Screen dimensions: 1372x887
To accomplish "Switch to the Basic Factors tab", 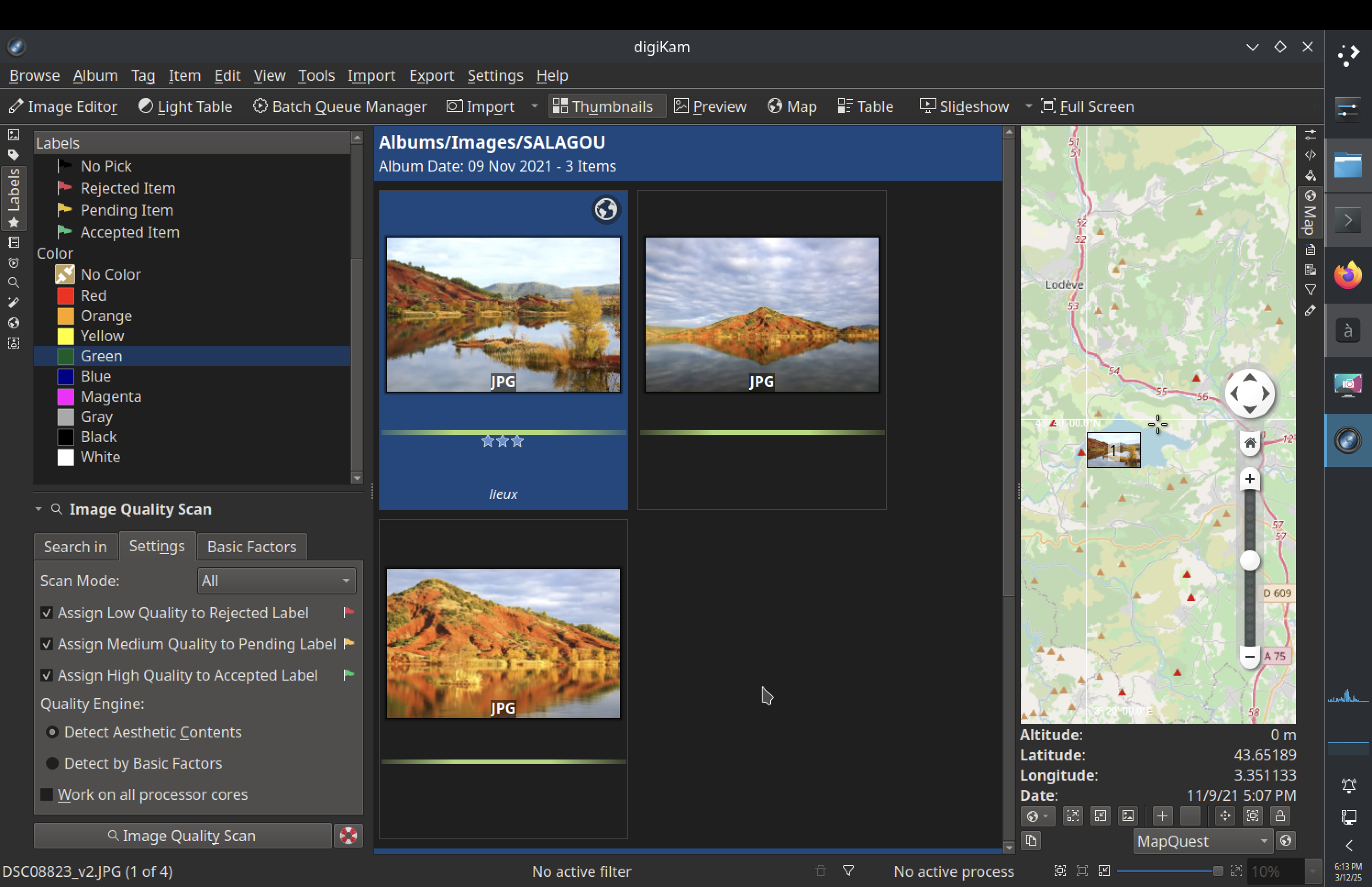I will tap(252, 547).
